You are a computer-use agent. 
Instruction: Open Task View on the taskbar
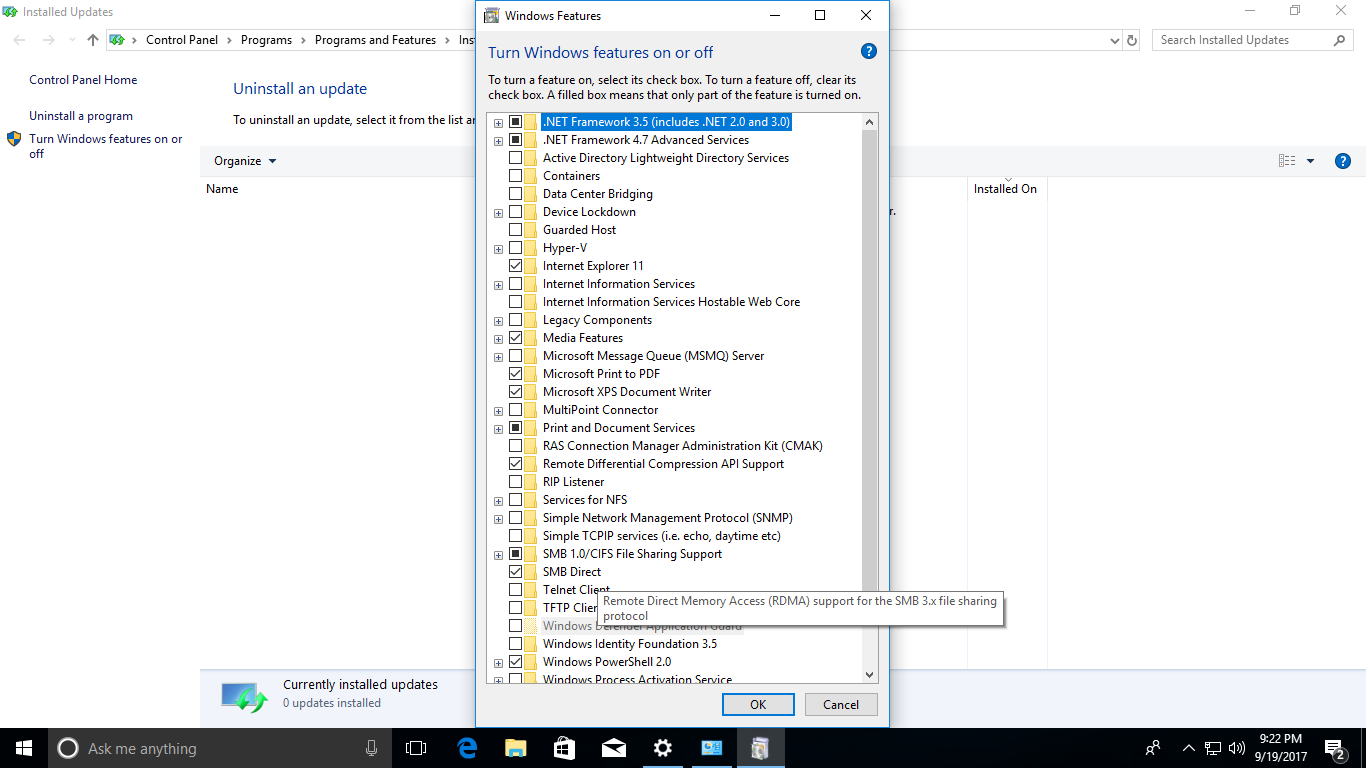[416, 748]
